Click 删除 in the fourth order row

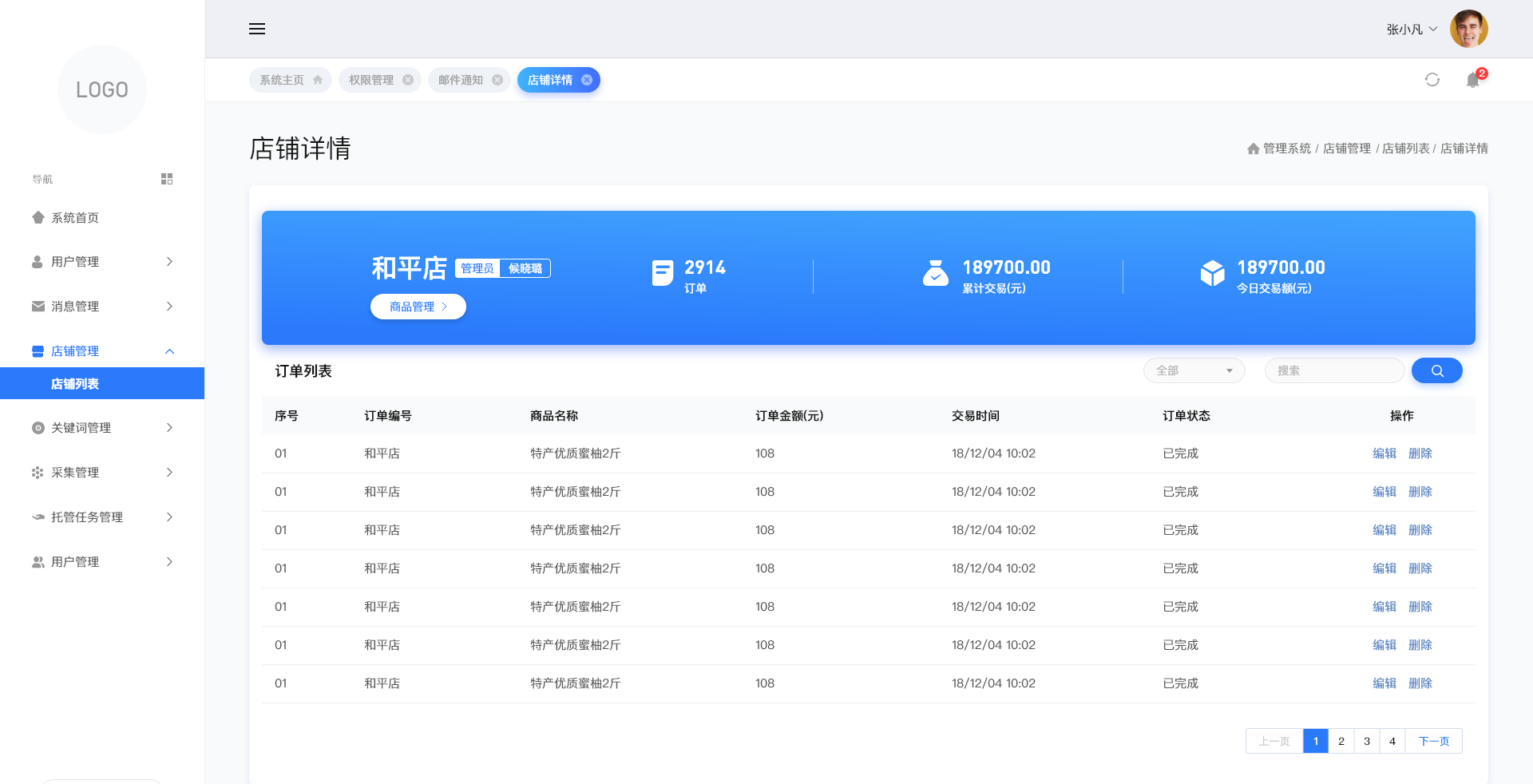(1420, 568)
